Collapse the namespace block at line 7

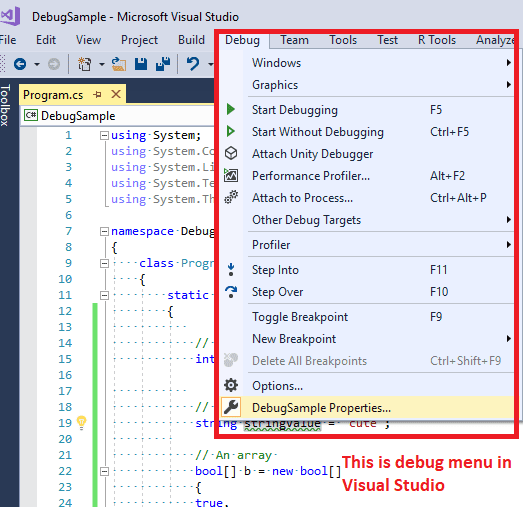click(104, 231)
